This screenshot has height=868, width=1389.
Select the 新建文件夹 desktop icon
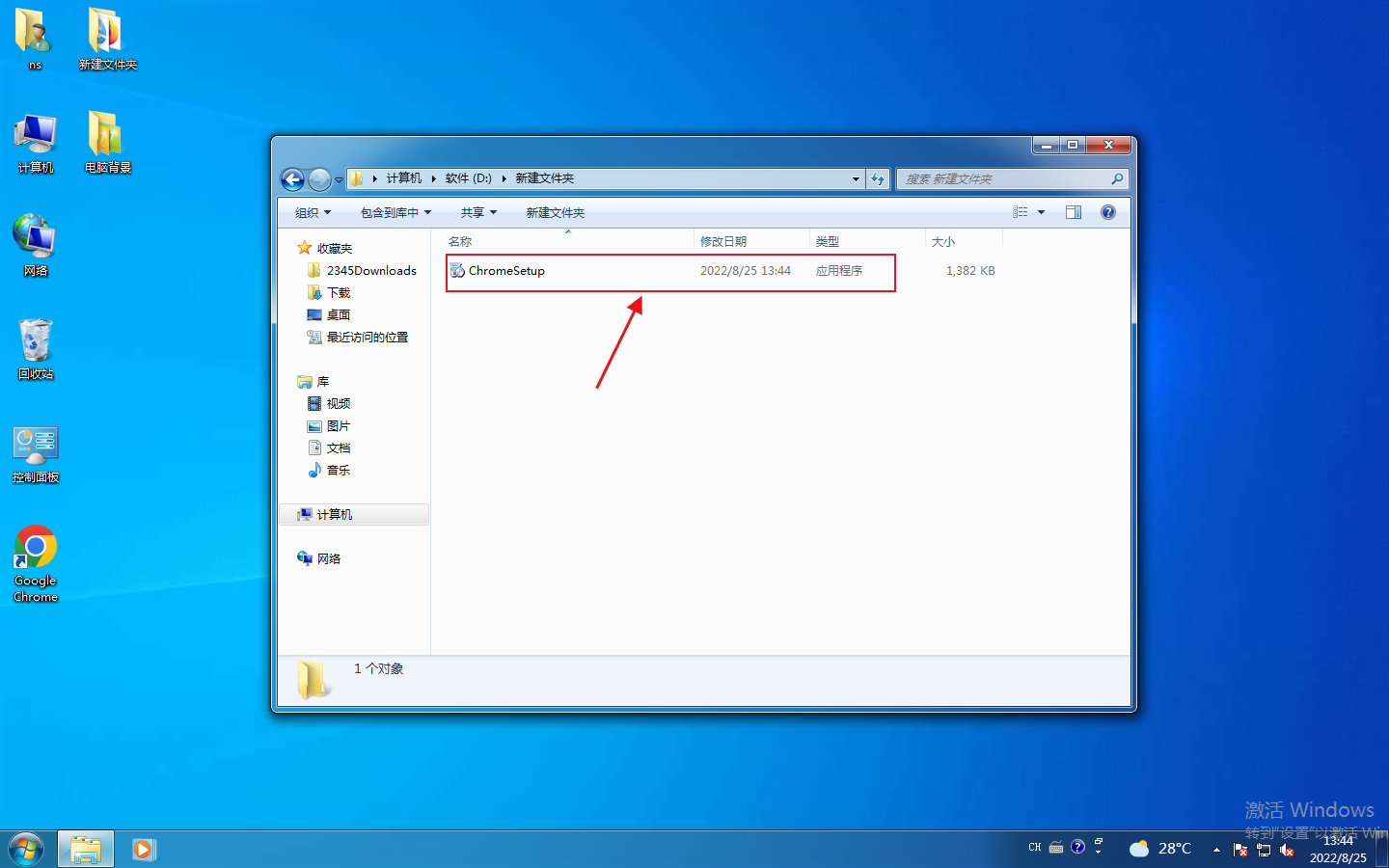click(107, 40)
